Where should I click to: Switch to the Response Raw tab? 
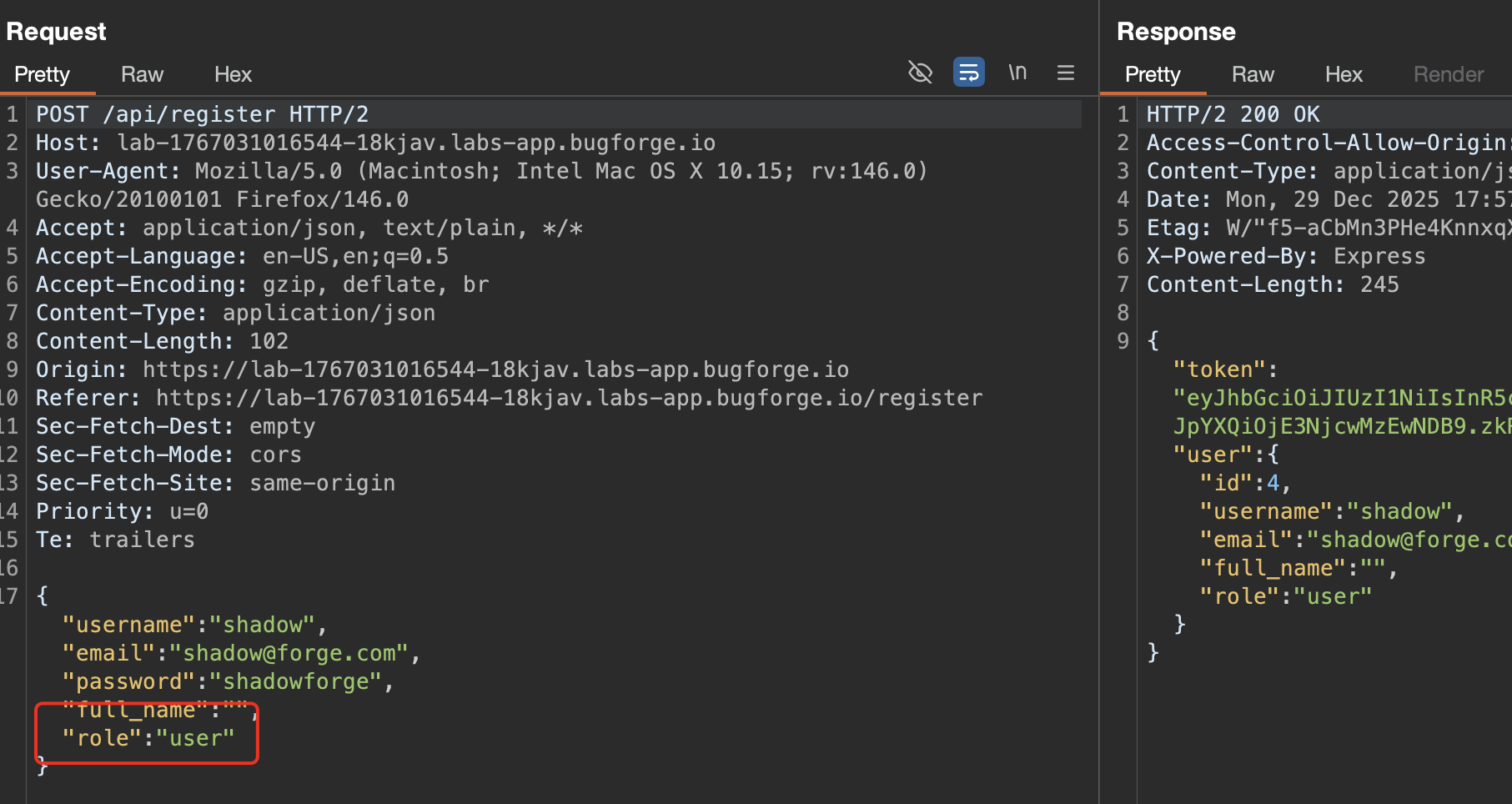point(1253,75)
